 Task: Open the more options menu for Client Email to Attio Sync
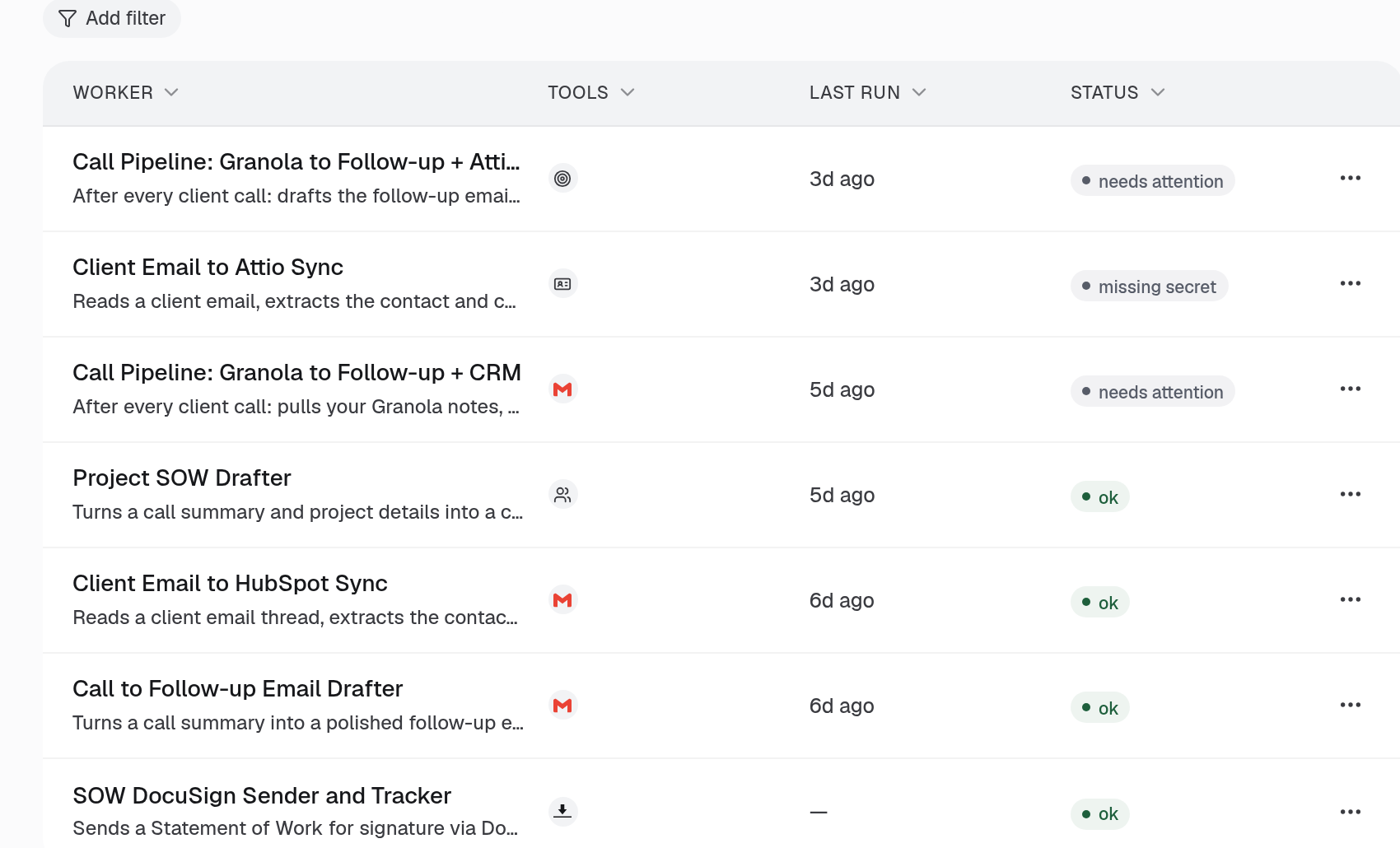point(1351,283)
